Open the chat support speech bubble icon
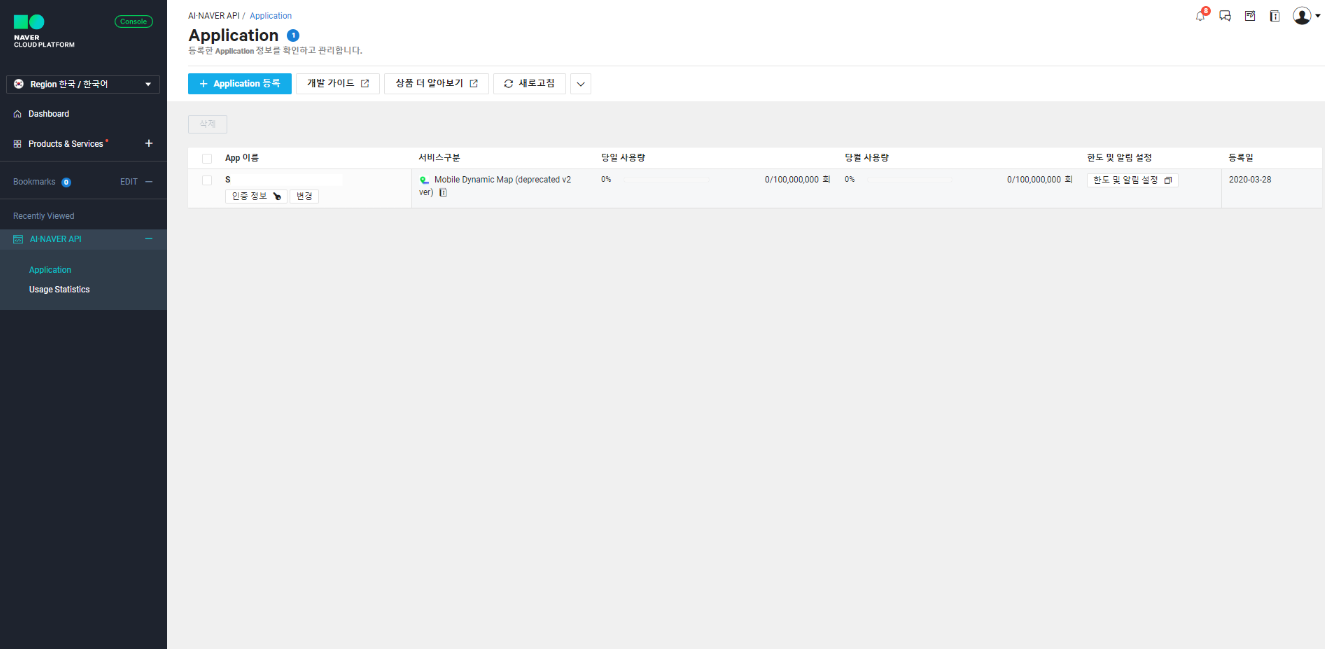 coord(1225,16)
